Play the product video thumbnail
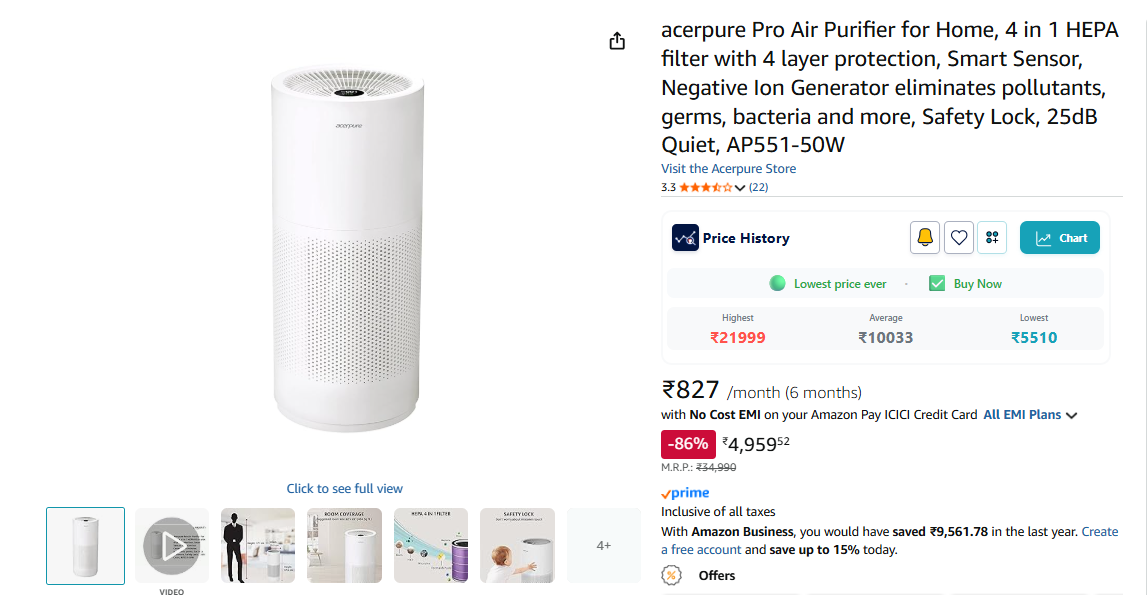This screenshot has width=1147, height=595. click(172, 545)
